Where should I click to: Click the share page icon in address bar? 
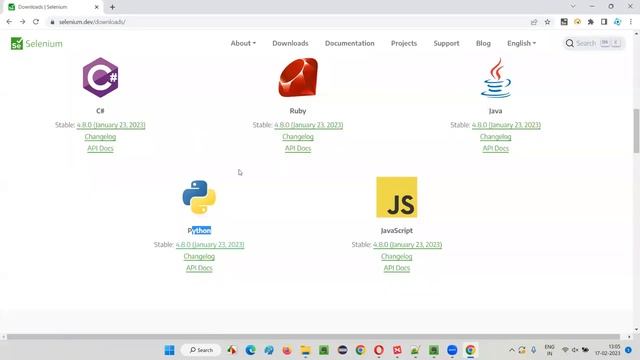pyautogui.click(x=534, y=22)
